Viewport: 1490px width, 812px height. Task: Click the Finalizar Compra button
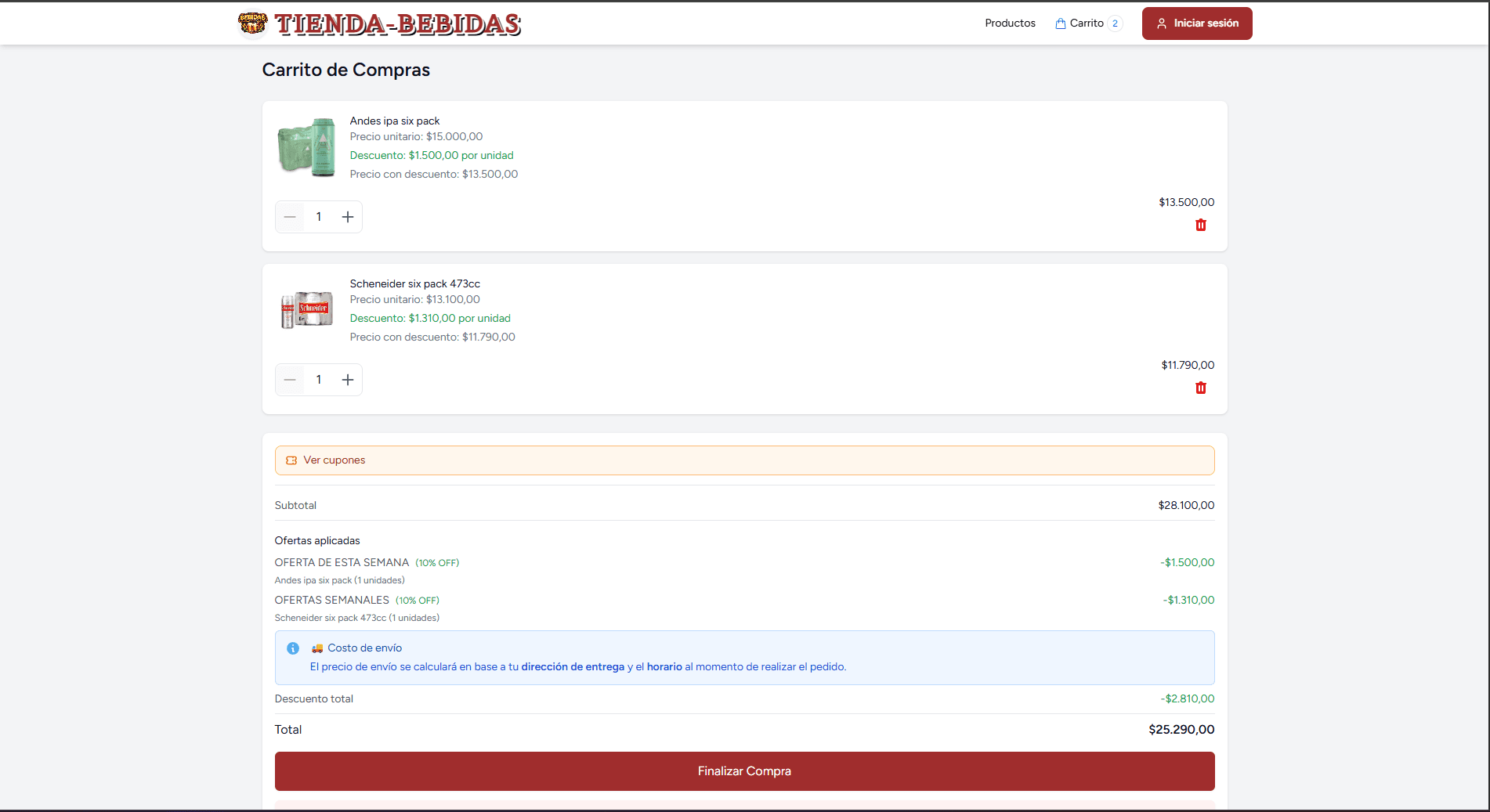[744, 771]
